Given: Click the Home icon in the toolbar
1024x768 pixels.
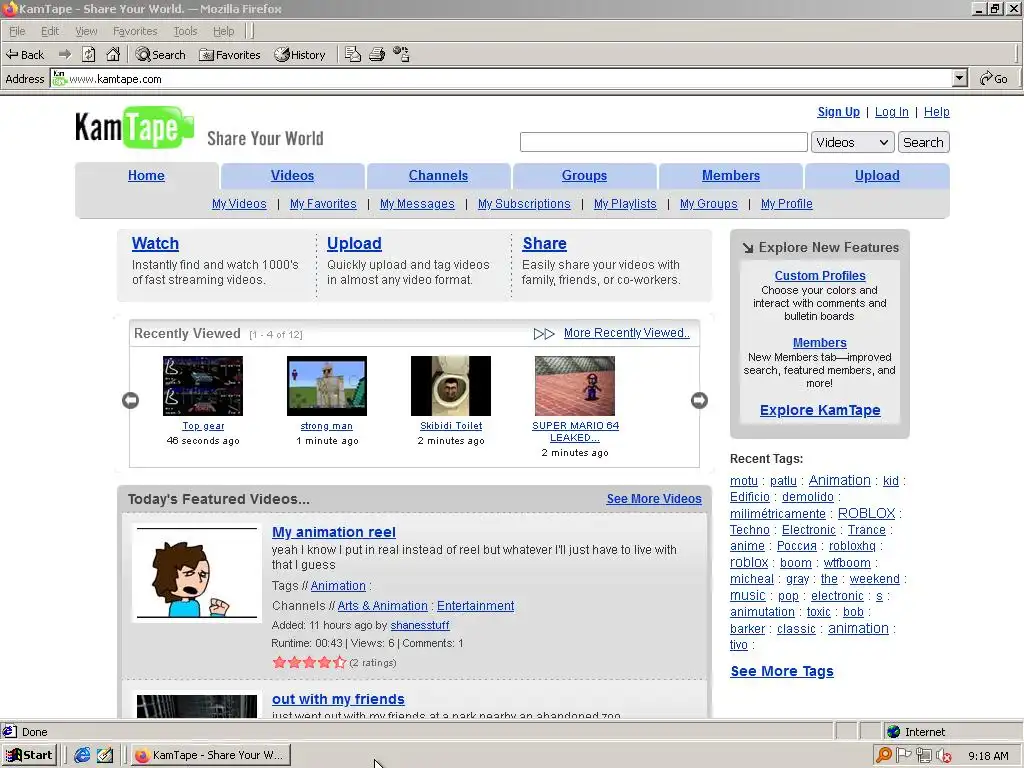Looking at the screenshot, I should click(x=113, y=54).
